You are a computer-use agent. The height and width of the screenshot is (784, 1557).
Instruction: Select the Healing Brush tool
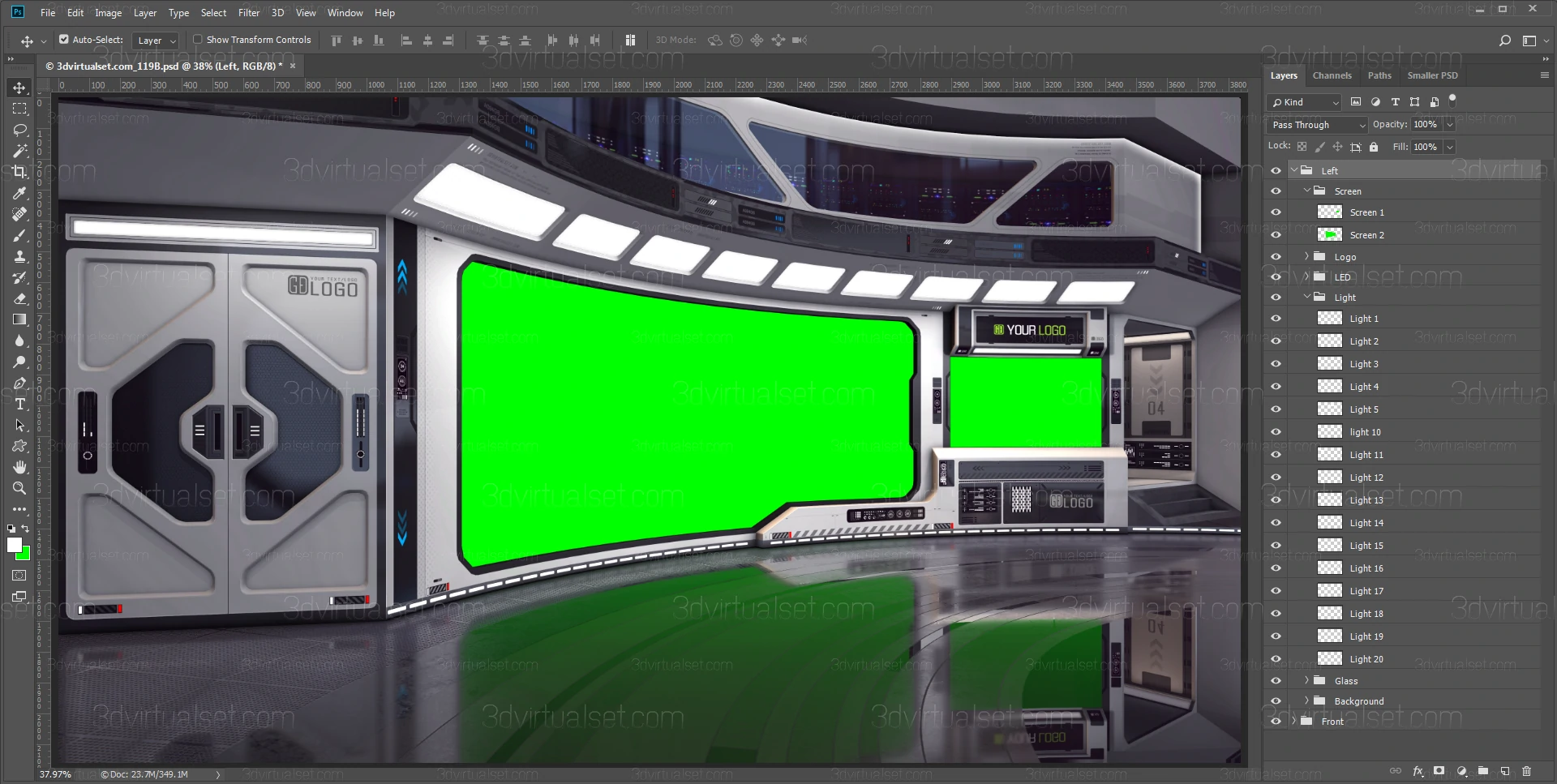19,214
